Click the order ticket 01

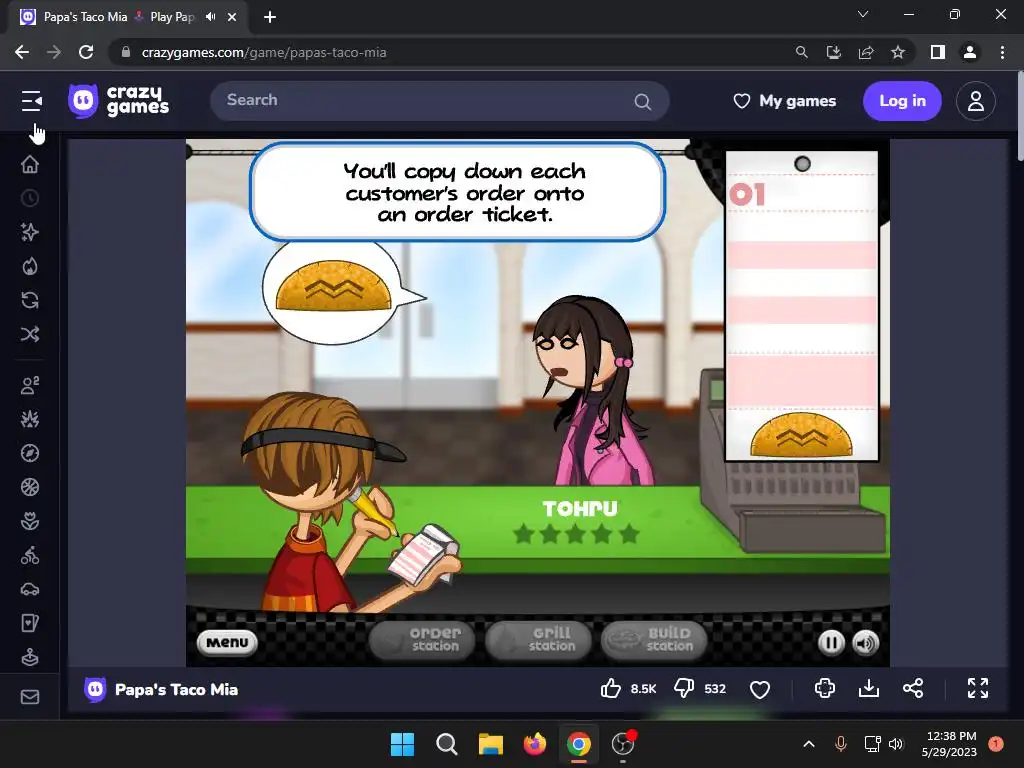(x=802, y=306)
